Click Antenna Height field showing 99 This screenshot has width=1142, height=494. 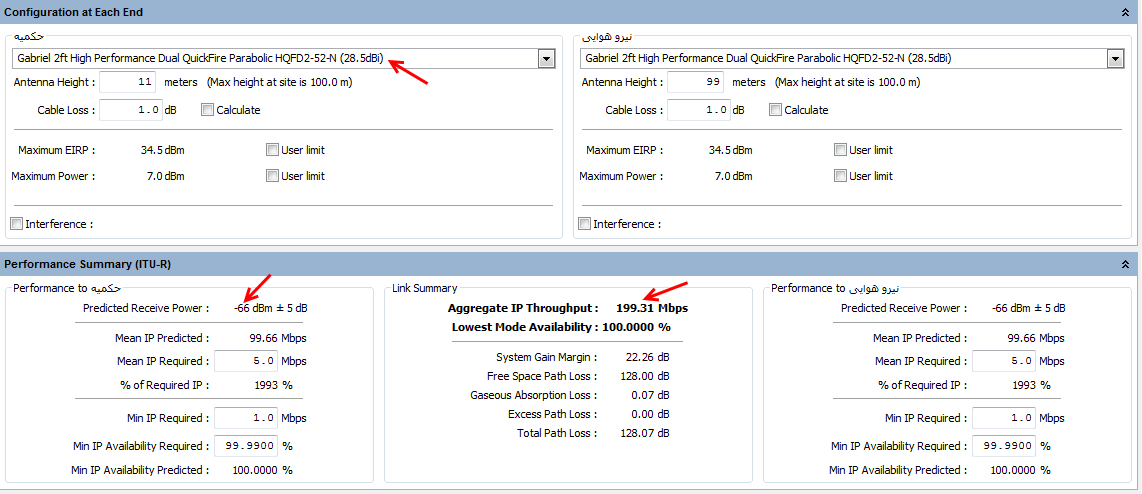click(696, 82)
